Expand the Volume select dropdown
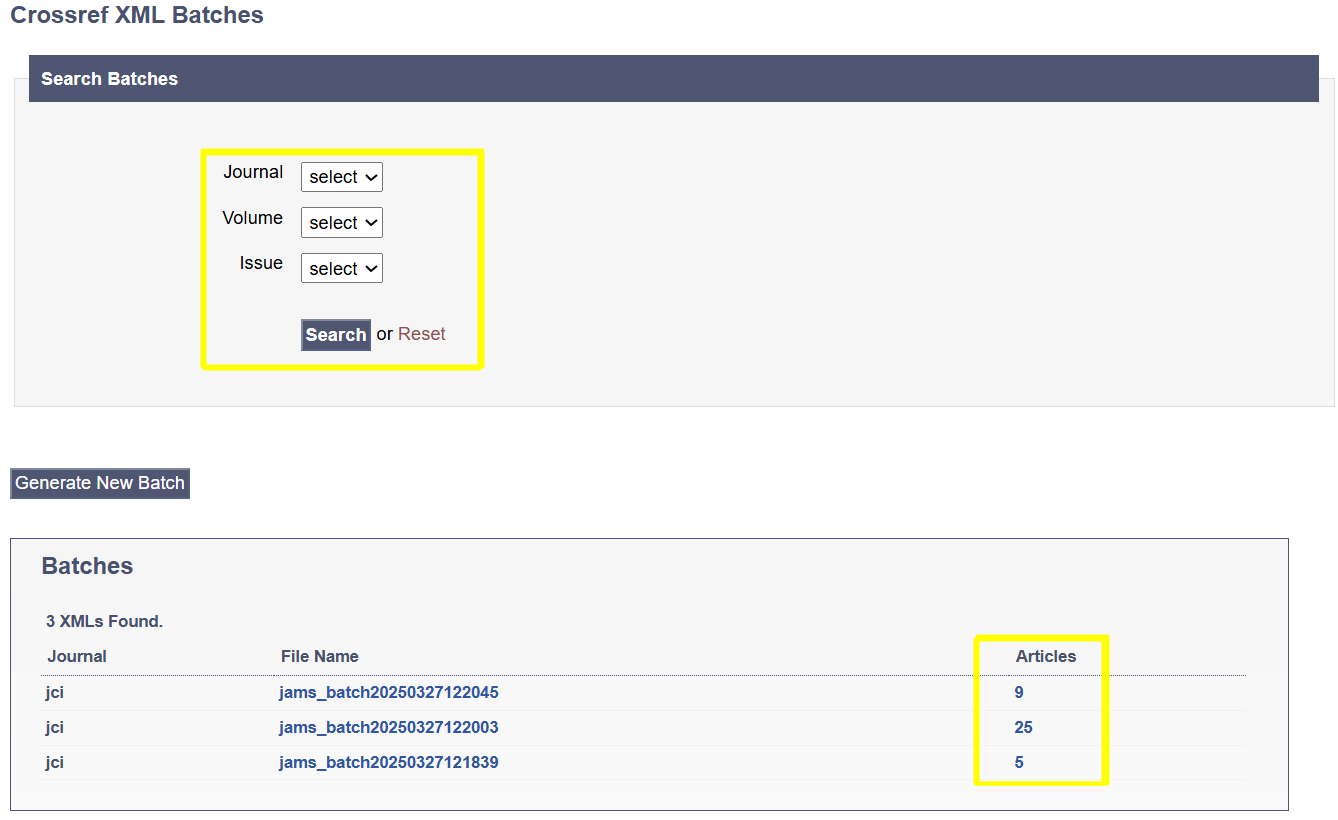1338x820 pixels. (x=341, y=223)
